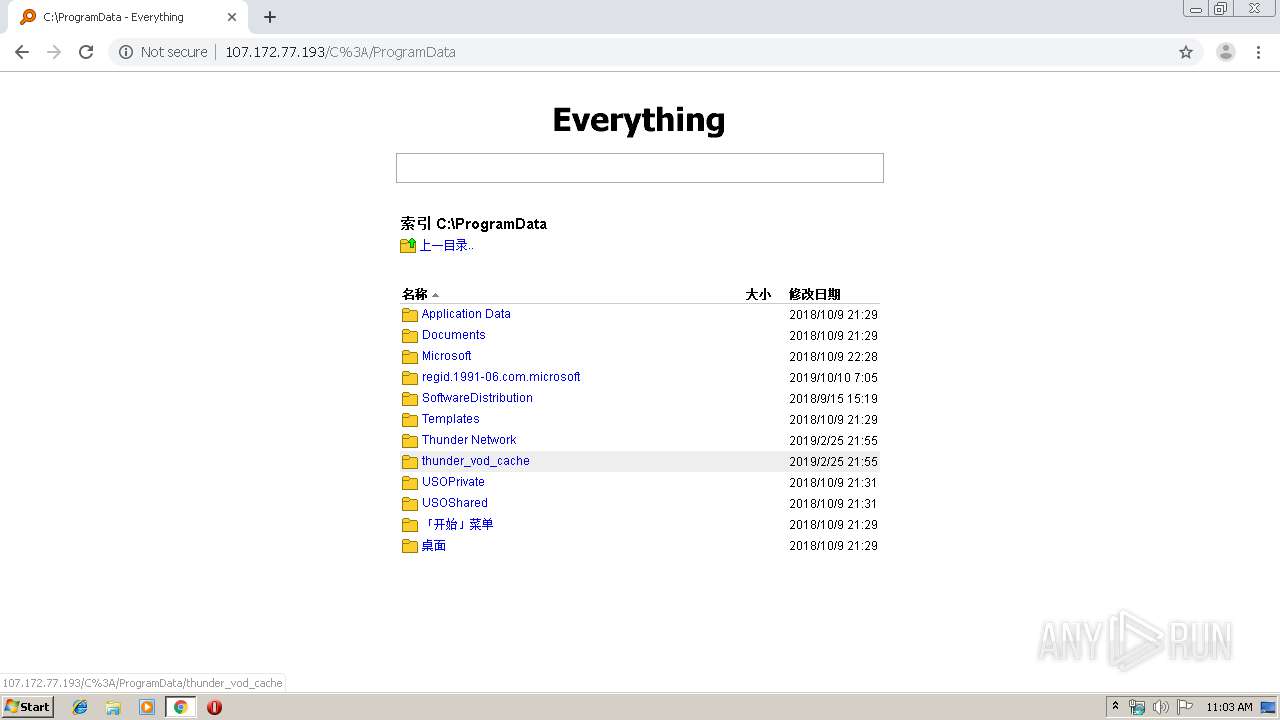The image size is (1280, 720).
Task: Click the folder icon beside Microsoft
Action: [410, 357]
